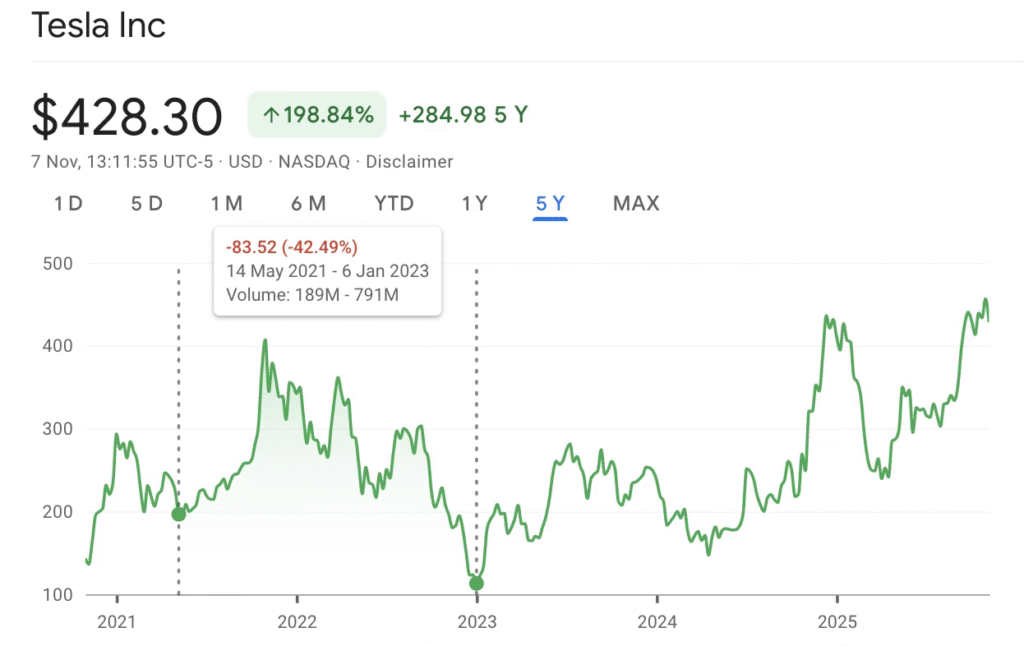Click the 198.84% gain badge

[x=317, y=116]
